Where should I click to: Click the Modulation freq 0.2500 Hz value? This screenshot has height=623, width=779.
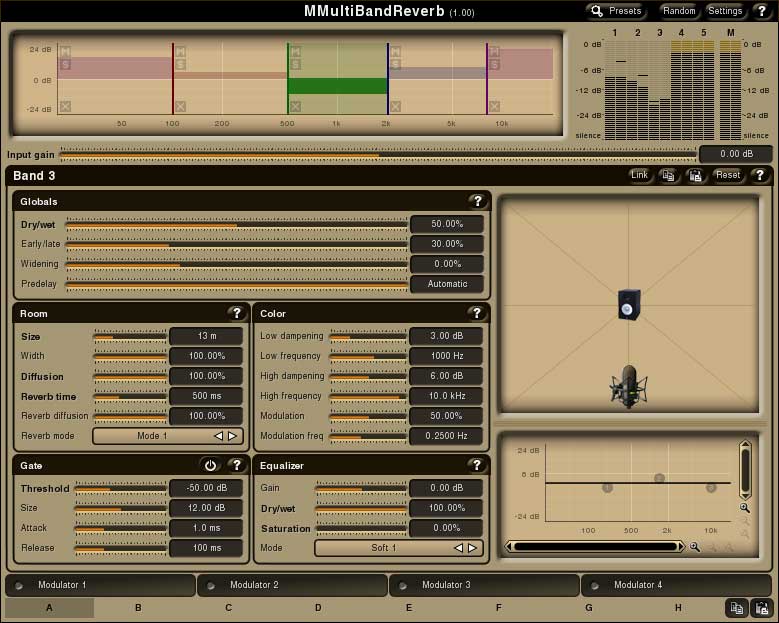[446, 436]
